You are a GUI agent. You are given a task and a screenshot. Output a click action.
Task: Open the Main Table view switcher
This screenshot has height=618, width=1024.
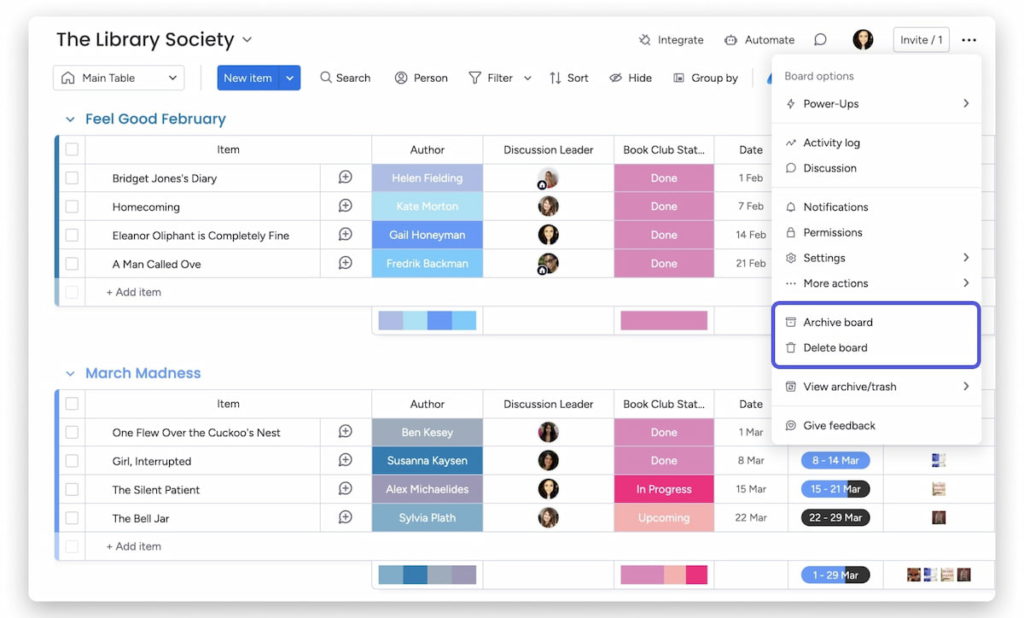tap(118, 77)
